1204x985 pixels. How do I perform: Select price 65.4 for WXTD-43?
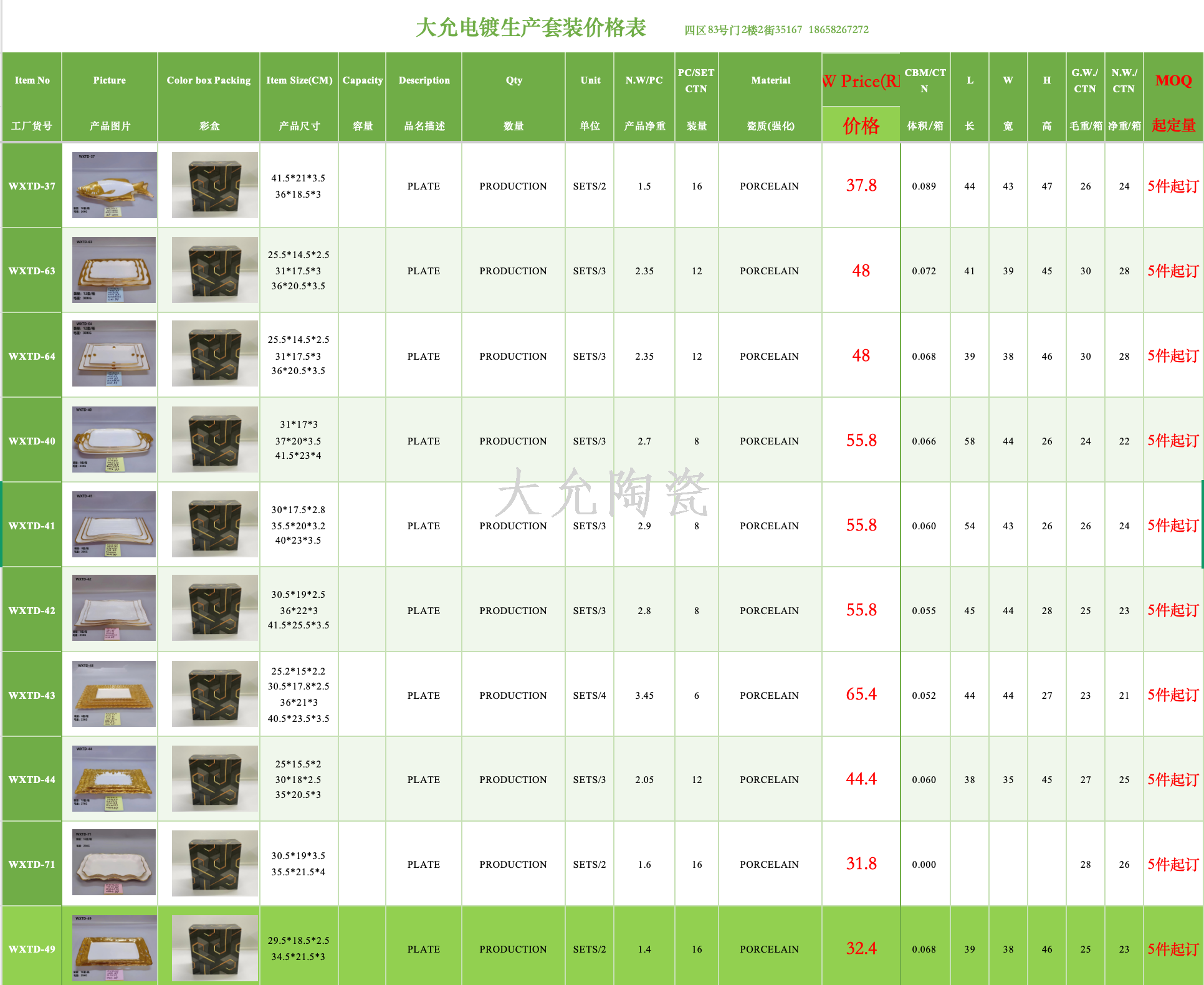pyautogui.click(x=861, y=694)
